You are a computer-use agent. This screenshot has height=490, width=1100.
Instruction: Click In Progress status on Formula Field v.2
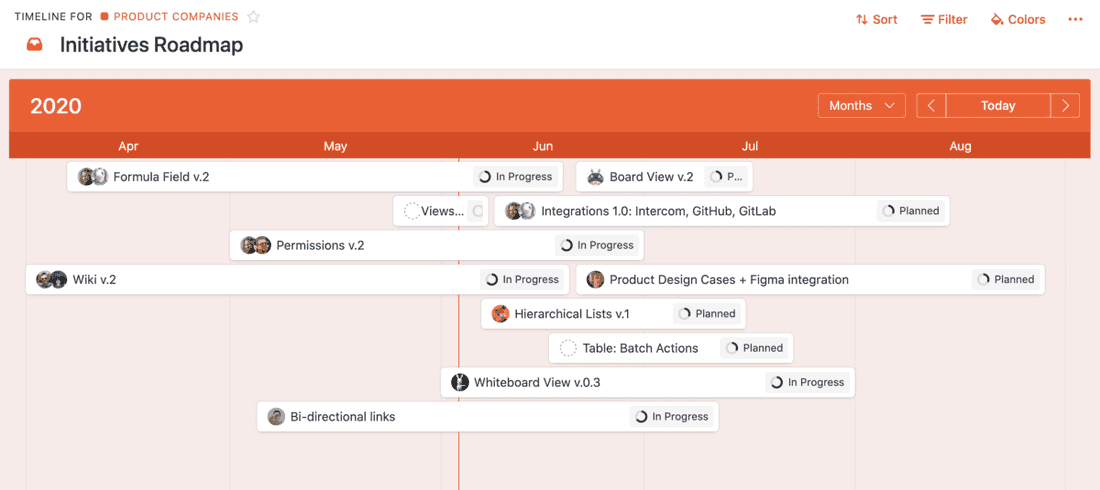click(x=516, y=177)
